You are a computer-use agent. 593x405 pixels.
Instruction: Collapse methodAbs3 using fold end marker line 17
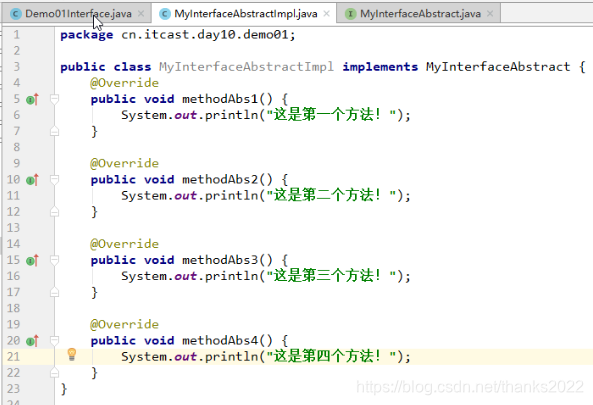click(54, 292)
